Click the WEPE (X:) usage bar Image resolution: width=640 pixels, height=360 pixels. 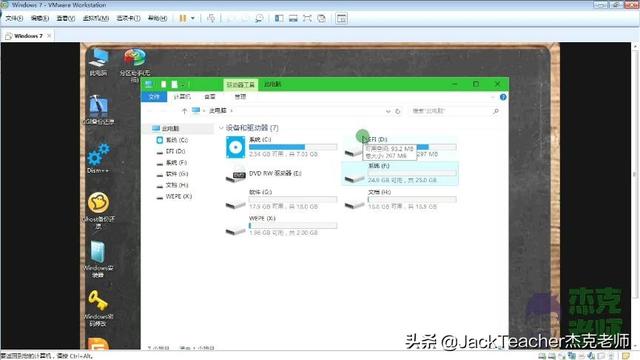click(293, 226)
